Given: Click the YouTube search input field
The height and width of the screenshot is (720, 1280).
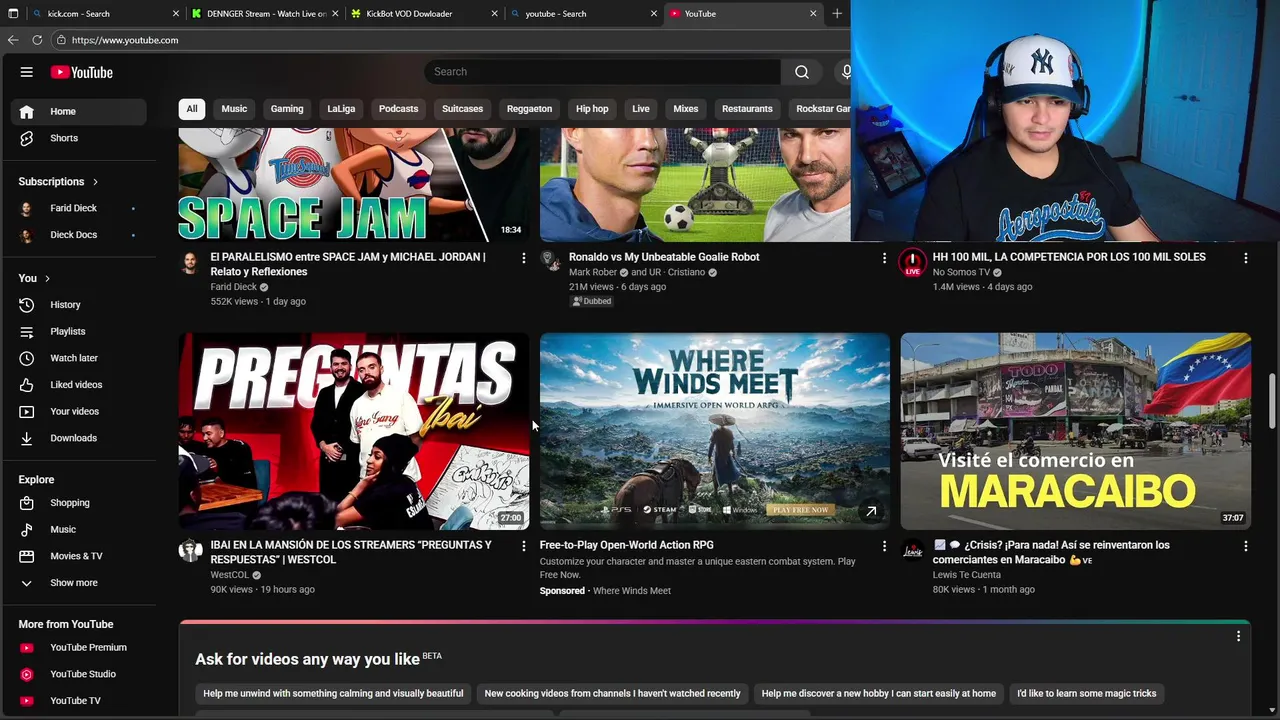Looking at the screenshot, I should [x=603, y=72].
